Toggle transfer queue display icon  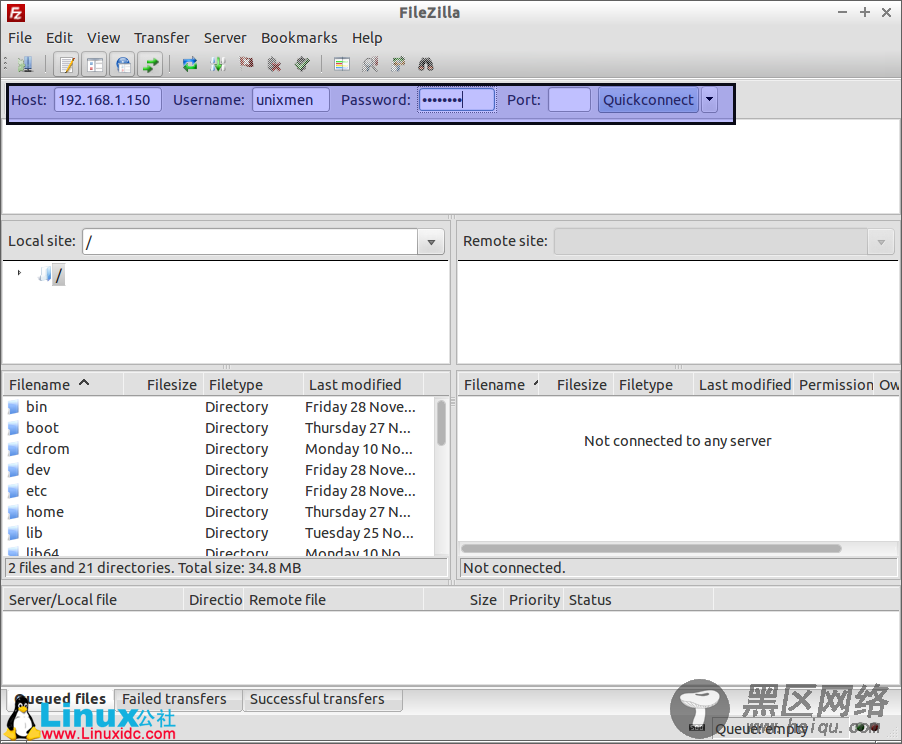coord(151,64)
